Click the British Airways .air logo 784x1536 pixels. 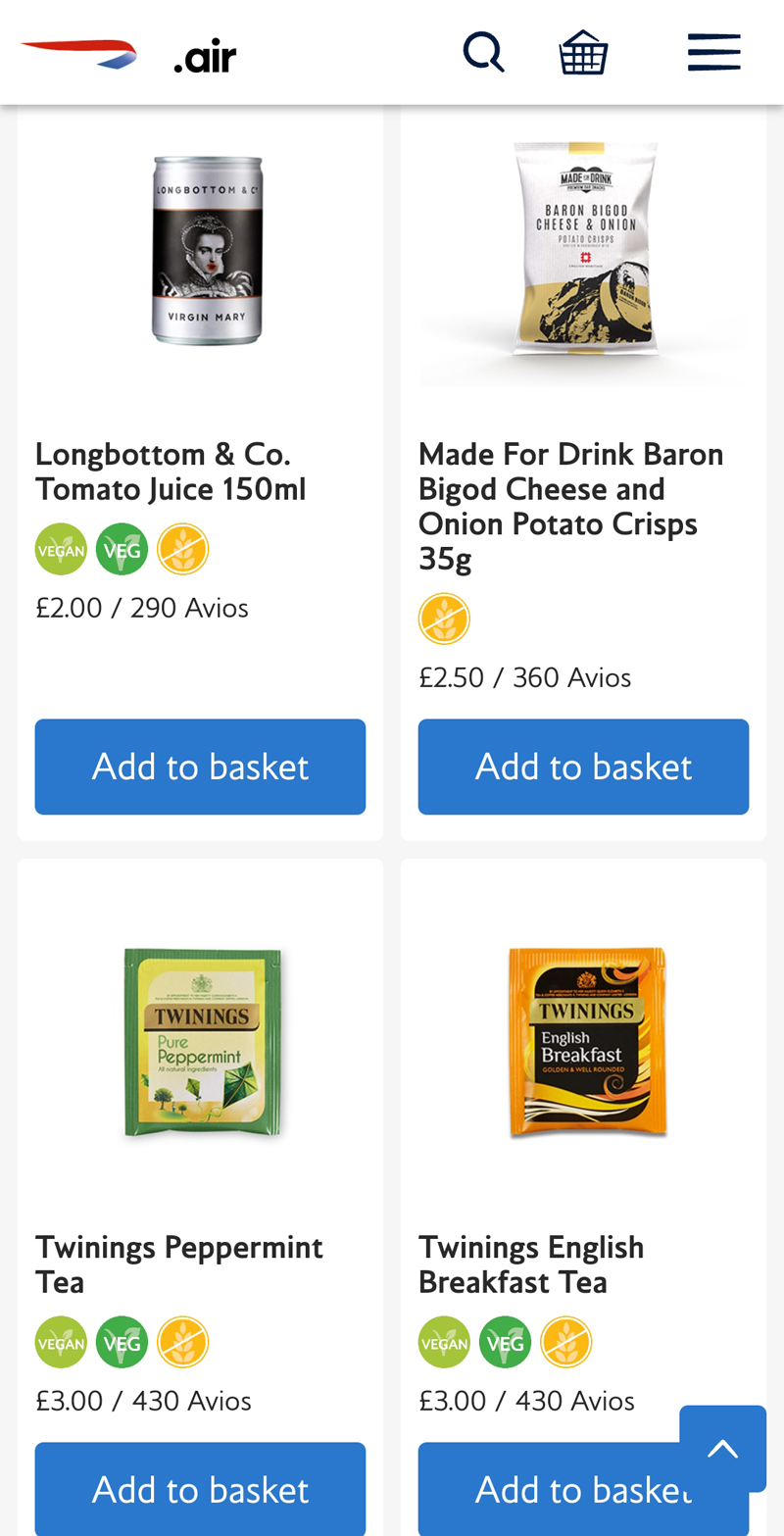[x=128, y=55]
